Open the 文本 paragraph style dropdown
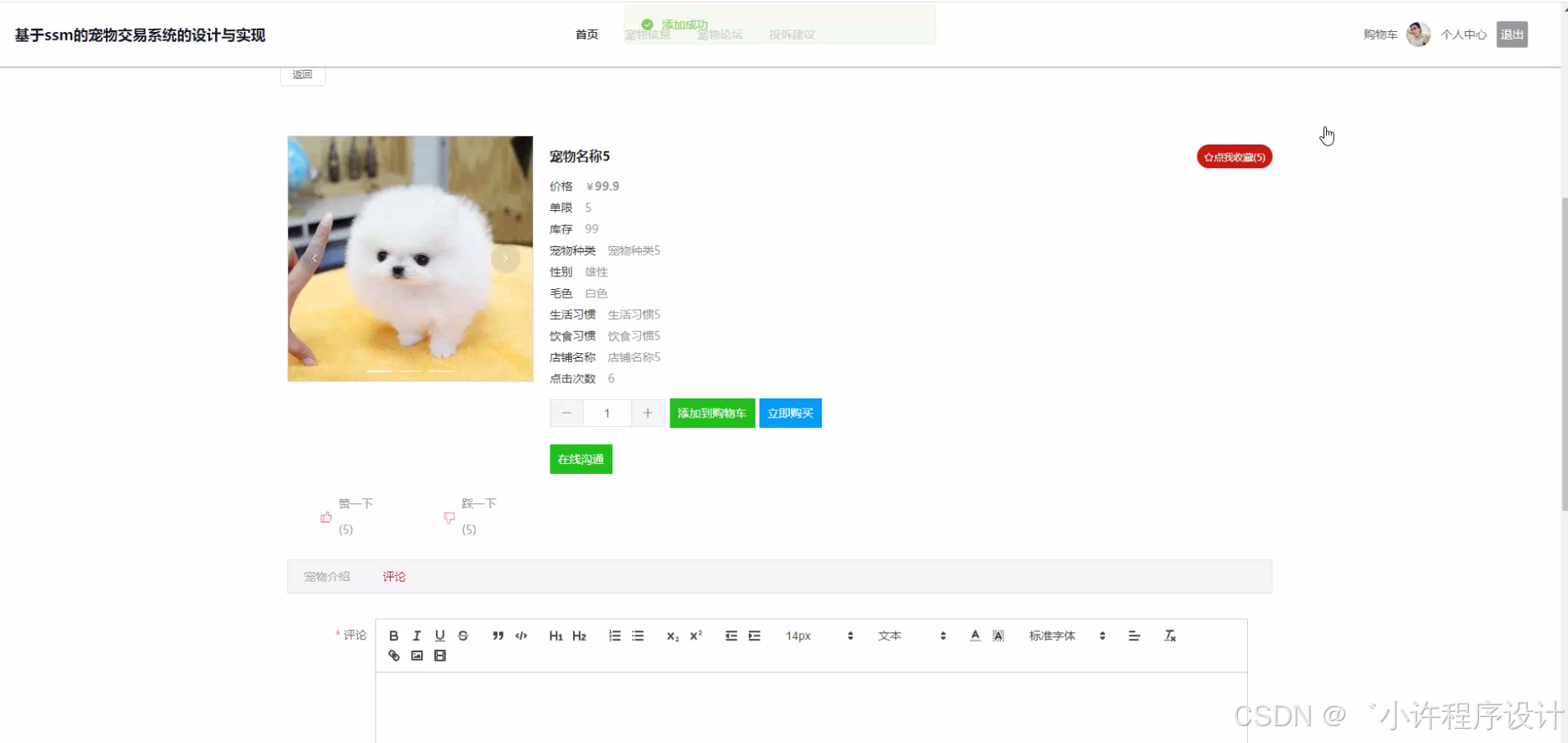 pos(912,636)
